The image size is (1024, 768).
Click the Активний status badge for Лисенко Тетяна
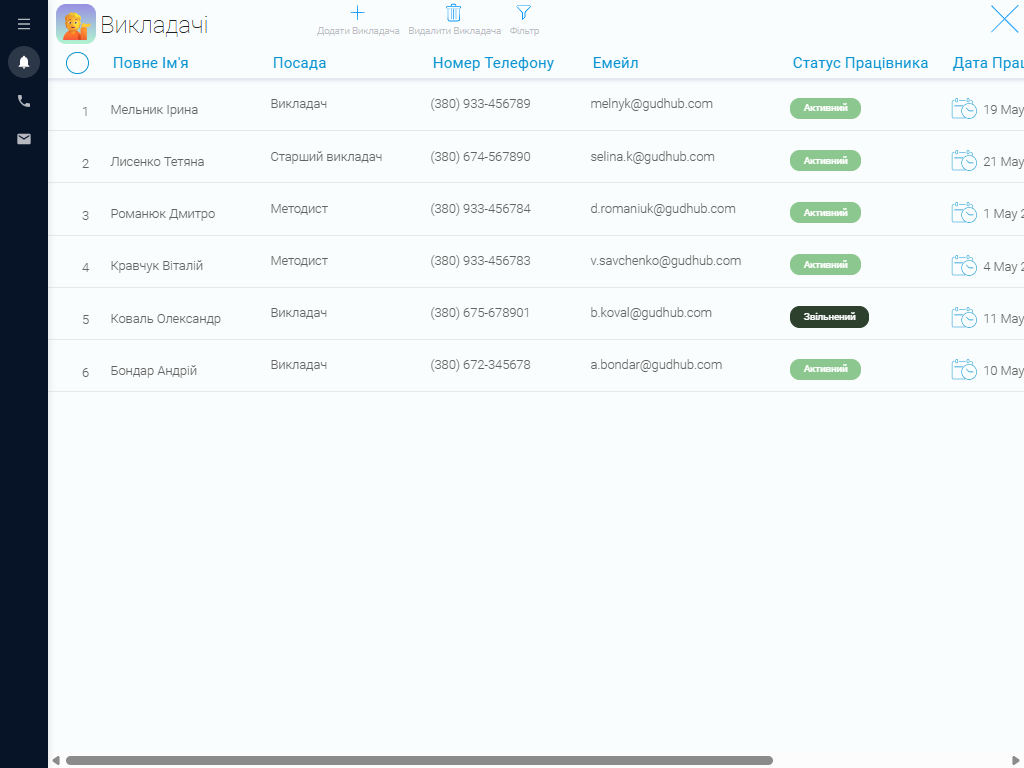point(825,161)
